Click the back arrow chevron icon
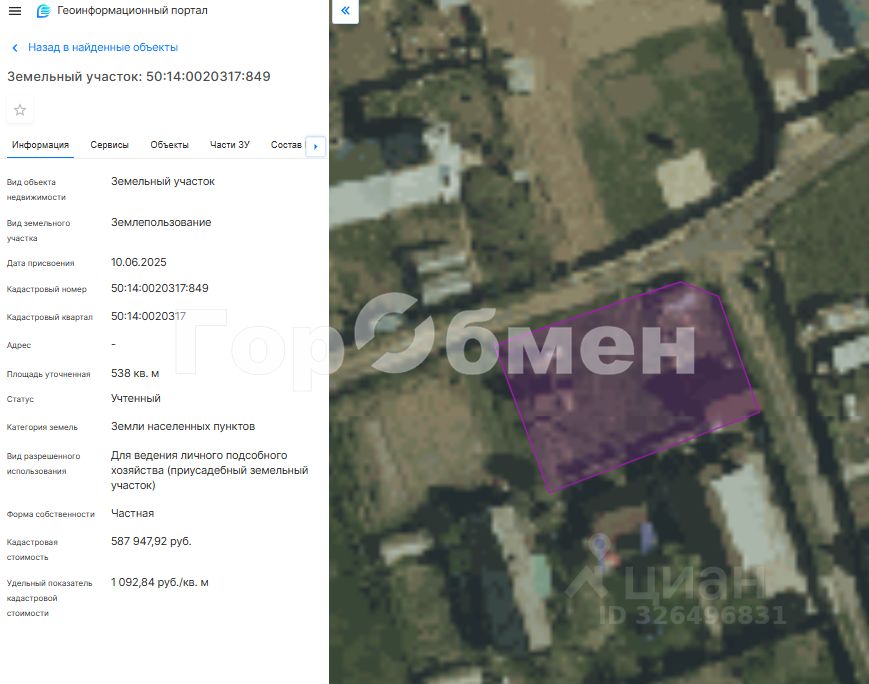The height and width of the screenshot is (684, 869). click(x=15, y=48)
